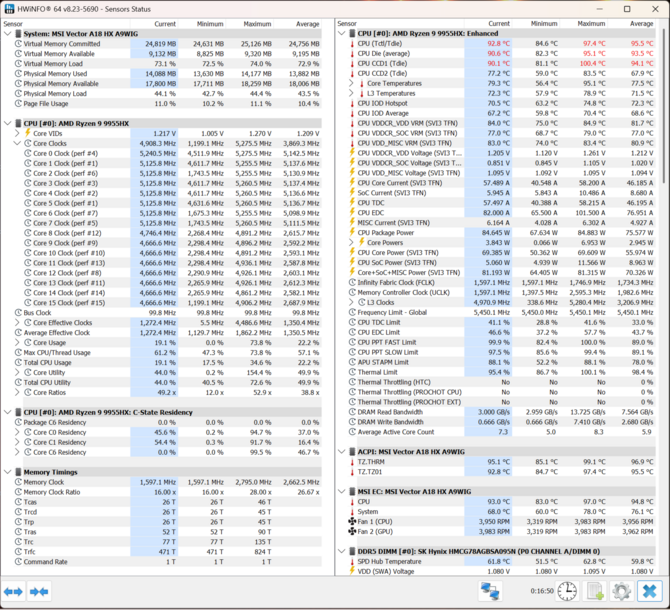The width and height of the screenshot is (670, 610).
Task: Click the CPU Package Power lightning icon
Action: click(352, 232)
